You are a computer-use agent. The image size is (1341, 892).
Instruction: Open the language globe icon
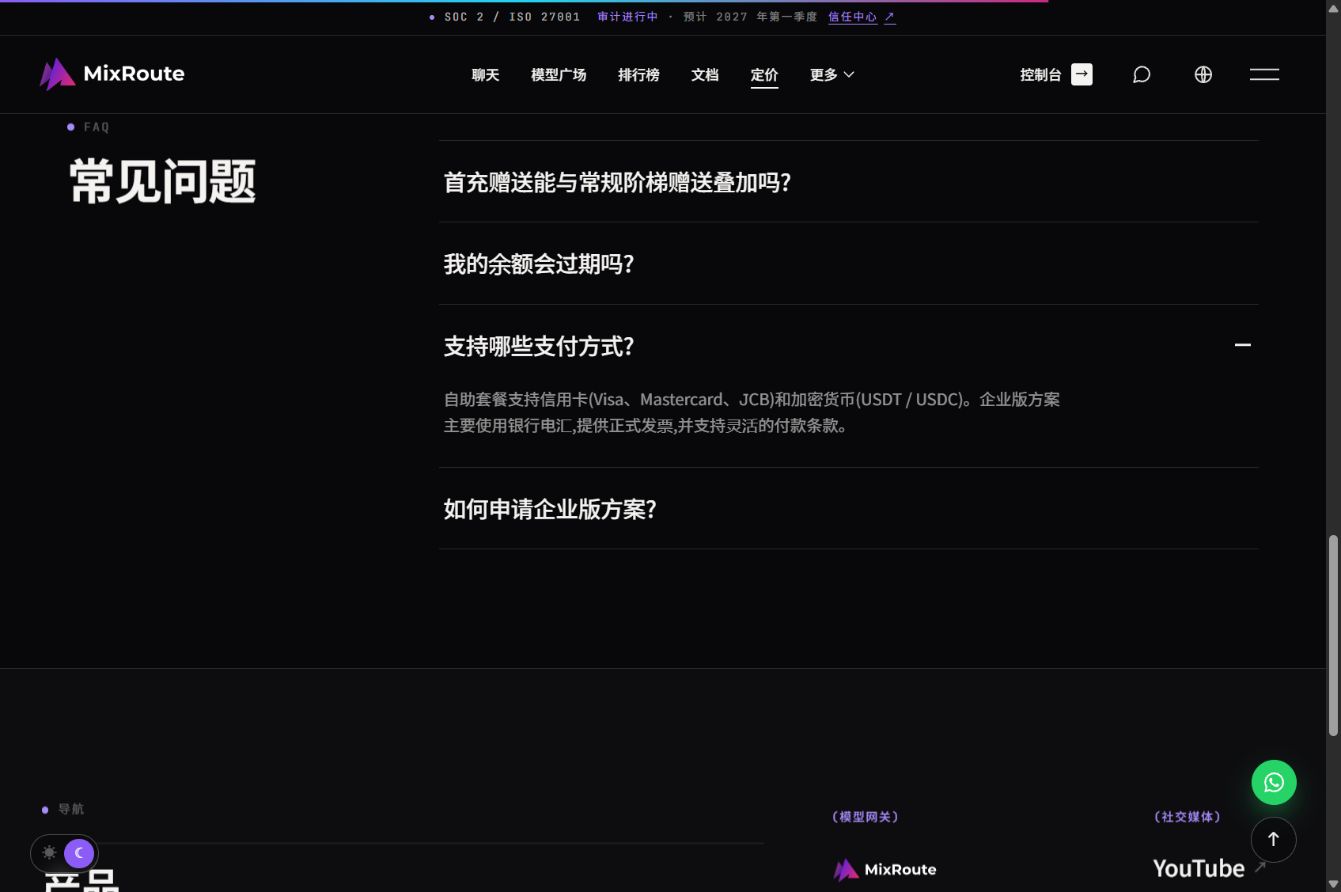(x=1203, y=74)
